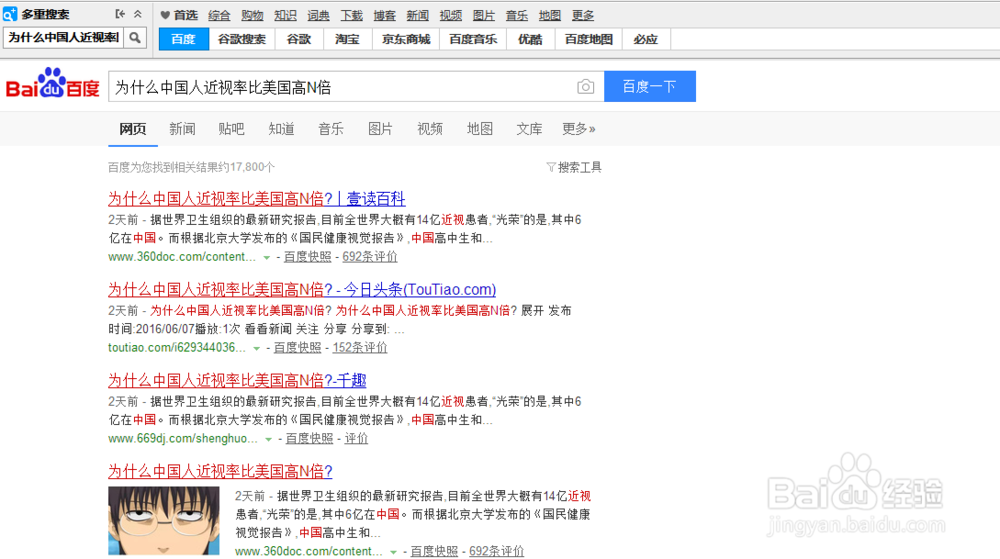Select the 新闻 category in top bar
Image resolution: width=1000 pixels, height=559 pixels.
418,15
